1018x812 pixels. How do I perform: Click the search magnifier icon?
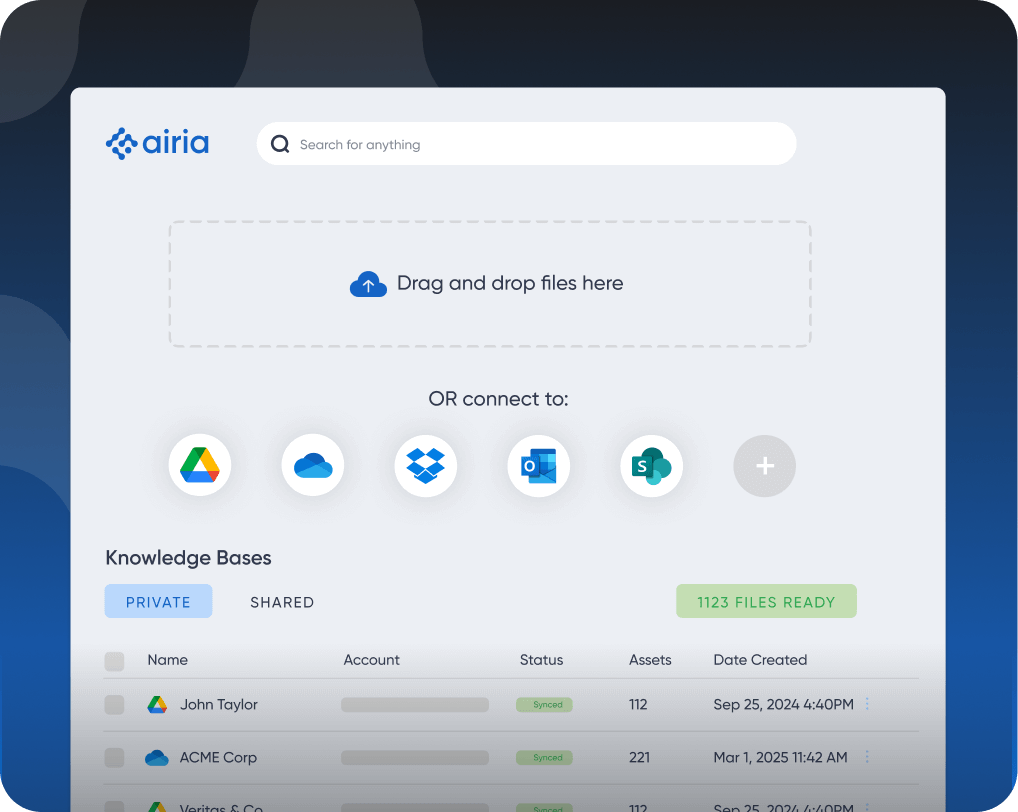[x=280, y=144]
